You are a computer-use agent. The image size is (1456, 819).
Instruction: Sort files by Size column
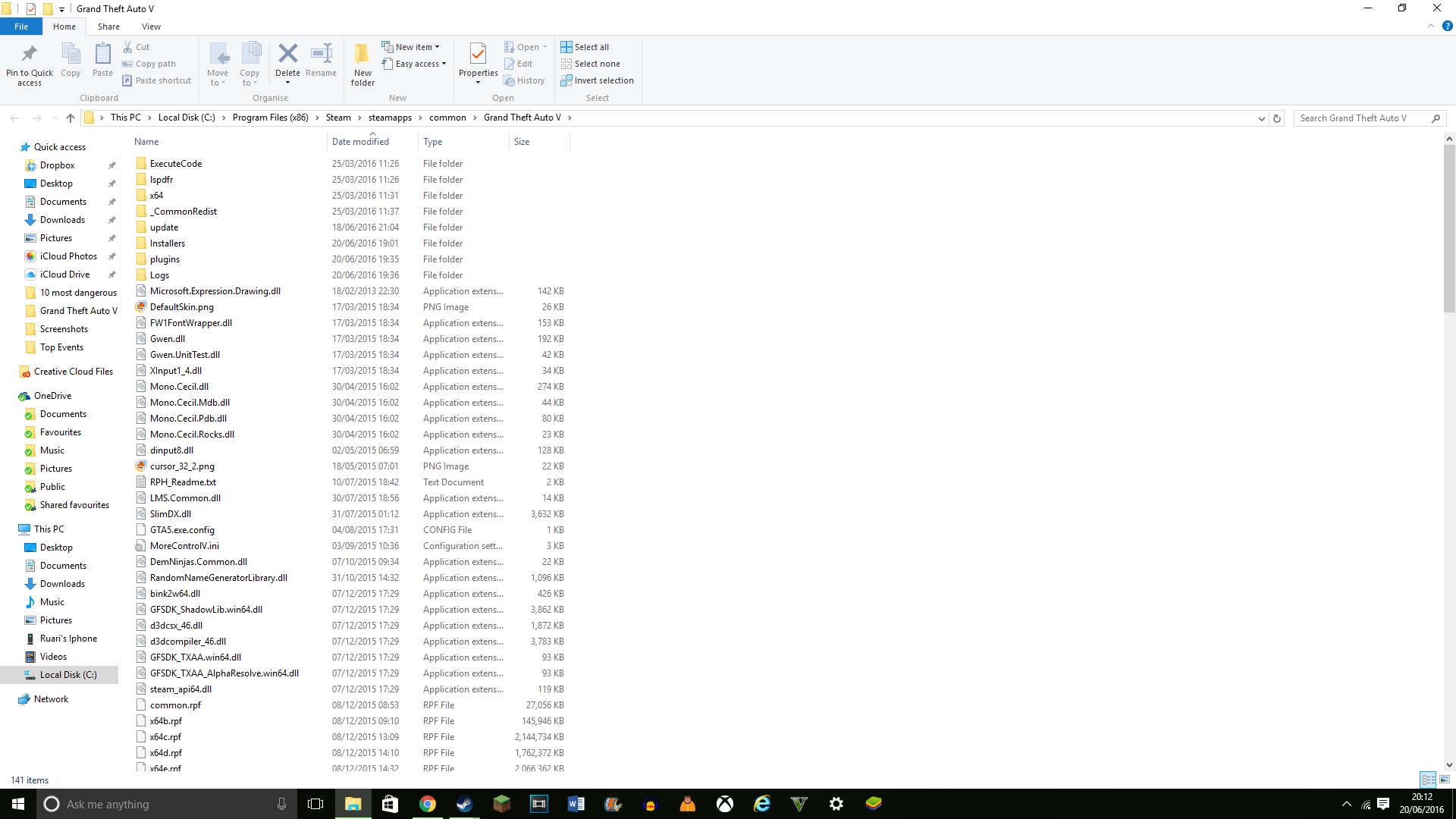pos(522,142)
